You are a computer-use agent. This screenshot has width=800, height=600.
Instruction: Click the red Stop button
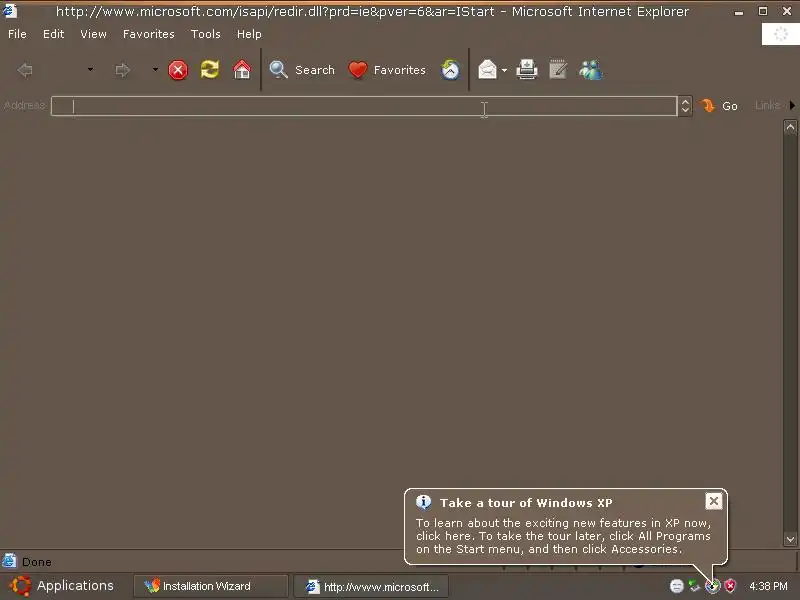point(178,70)
